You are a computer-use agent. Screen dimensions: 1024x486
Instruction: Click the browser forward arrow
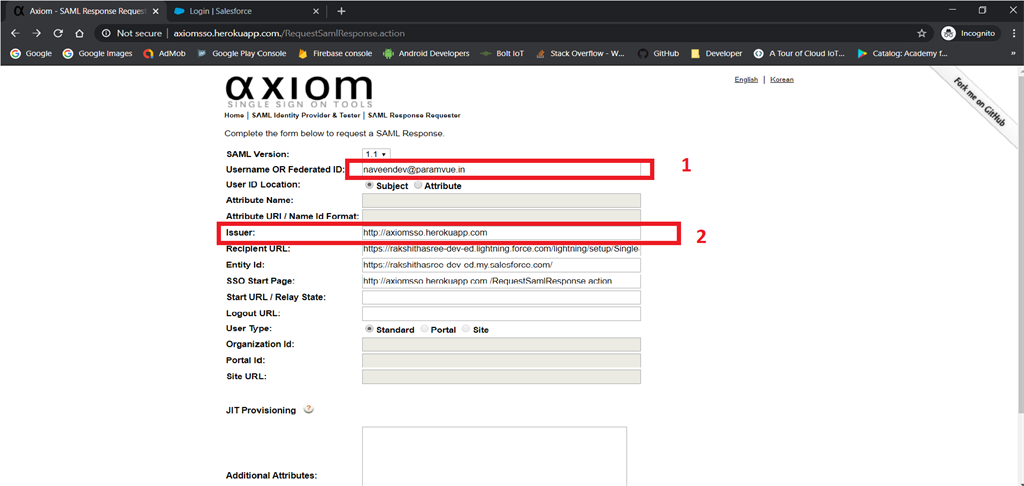37,33
